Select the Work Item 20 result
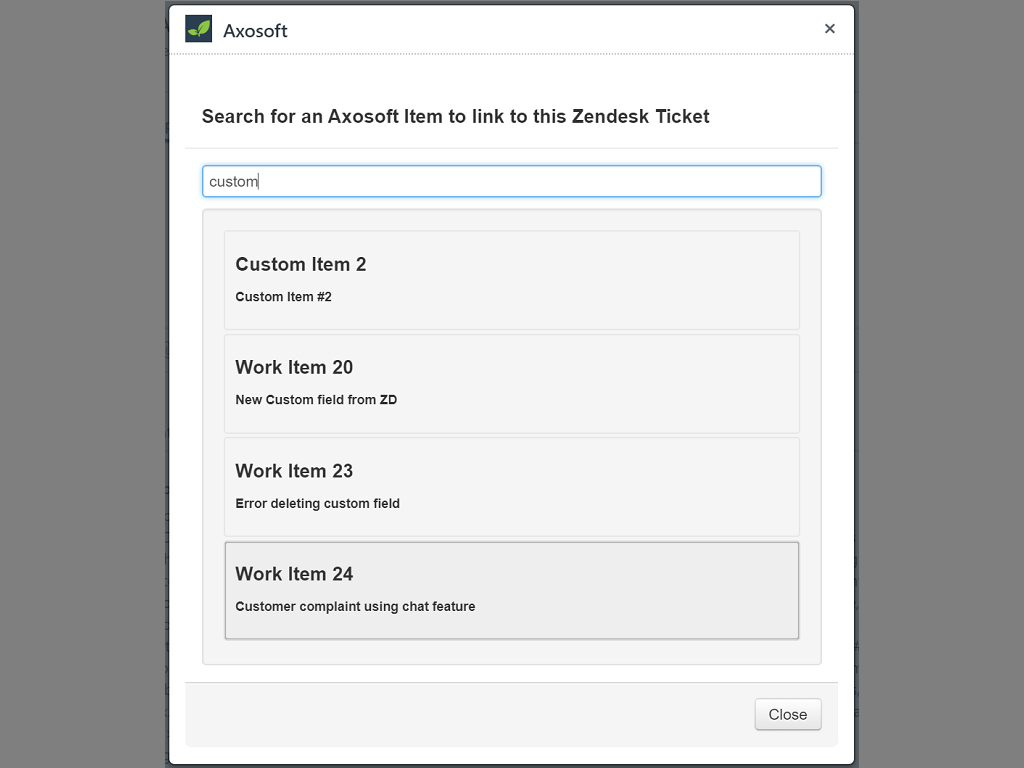Viewport: 1024px width, 768px height. tap(511, 384)
